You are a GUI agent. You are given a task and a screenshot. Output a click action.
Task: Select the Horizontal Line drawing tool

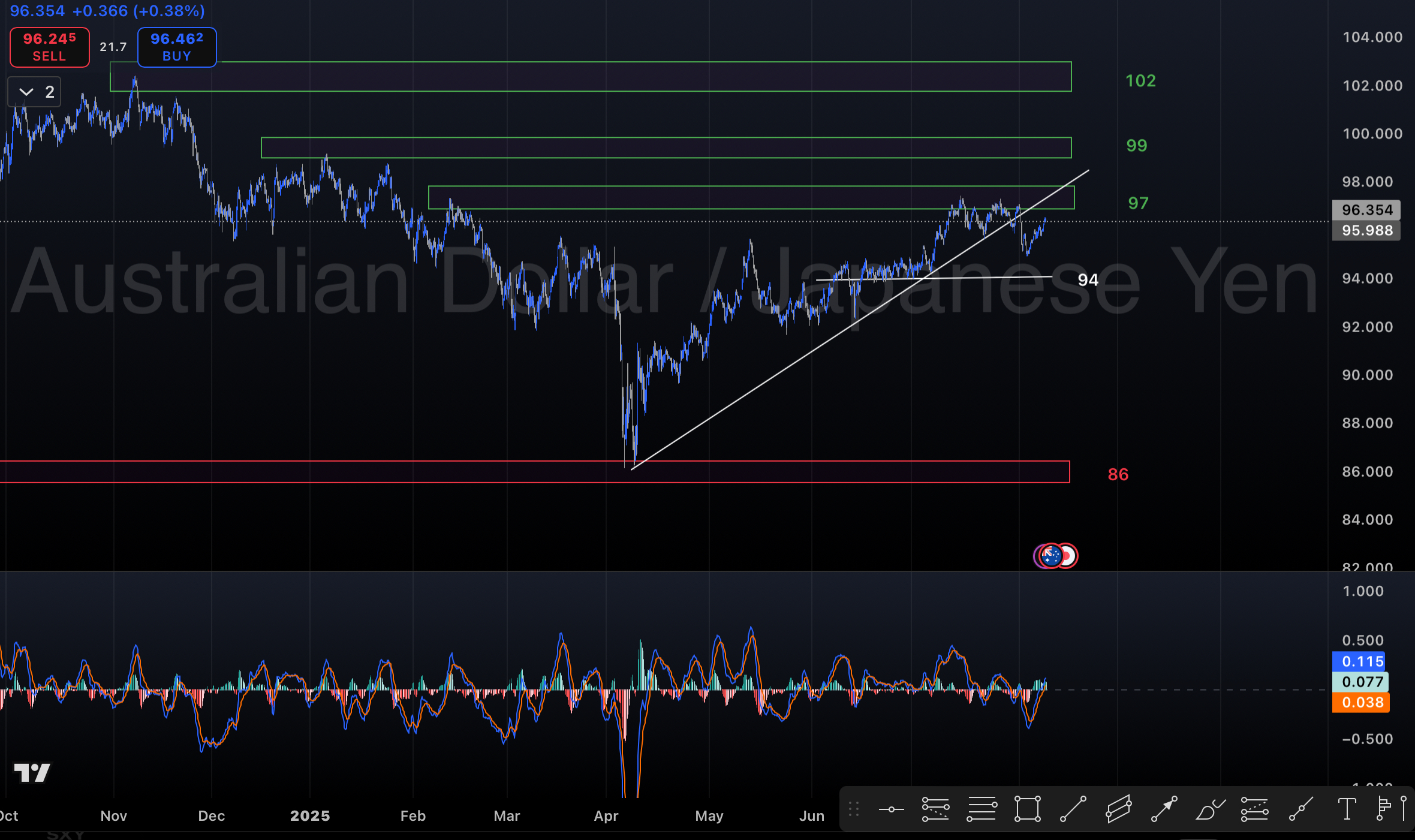[x=891, y=809]
